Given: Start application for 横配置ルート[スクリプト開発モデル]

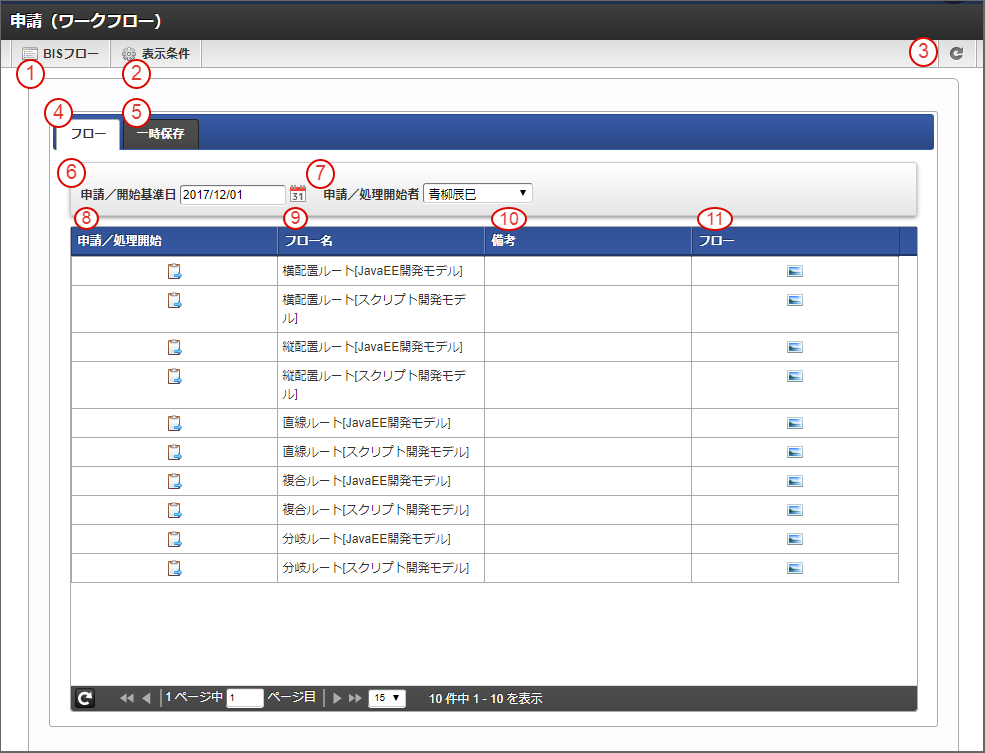Looking at the screenshot, I should 174,300.
